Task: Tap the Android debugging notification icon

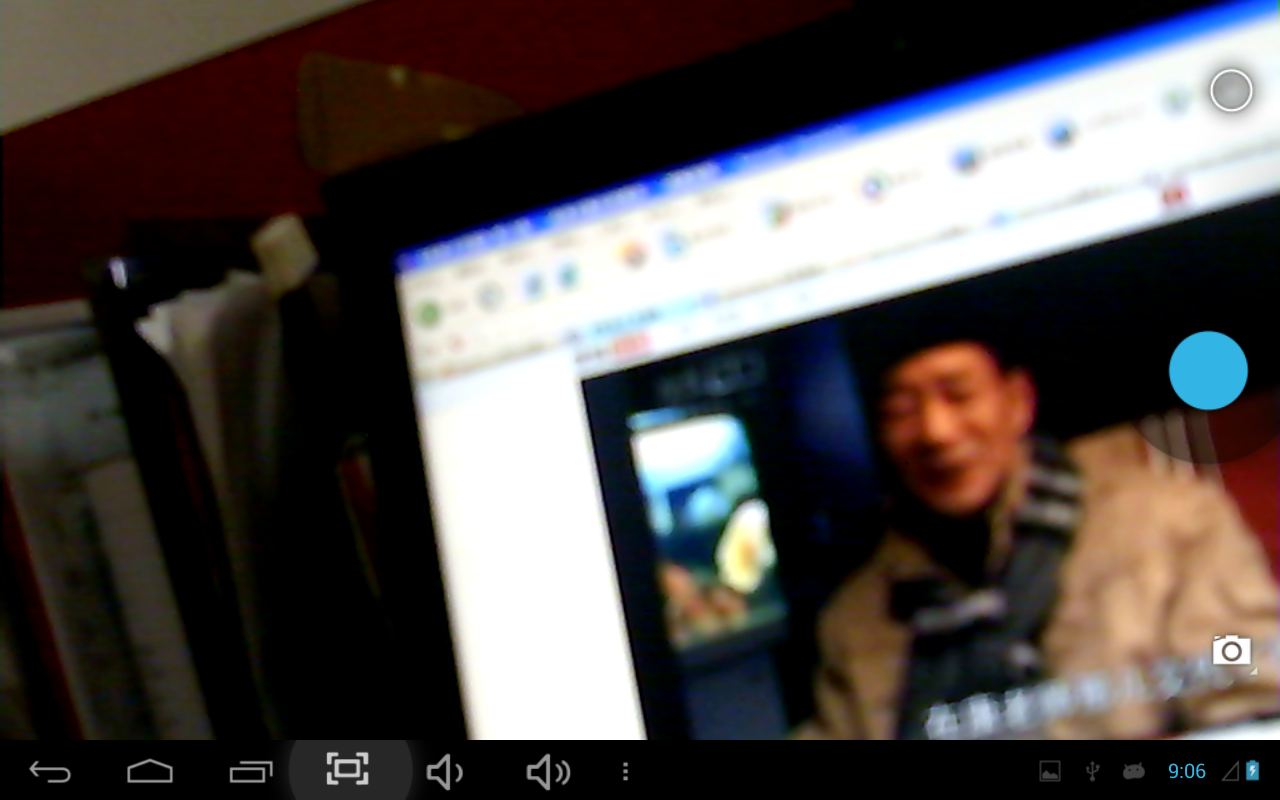Action: 1133,771
